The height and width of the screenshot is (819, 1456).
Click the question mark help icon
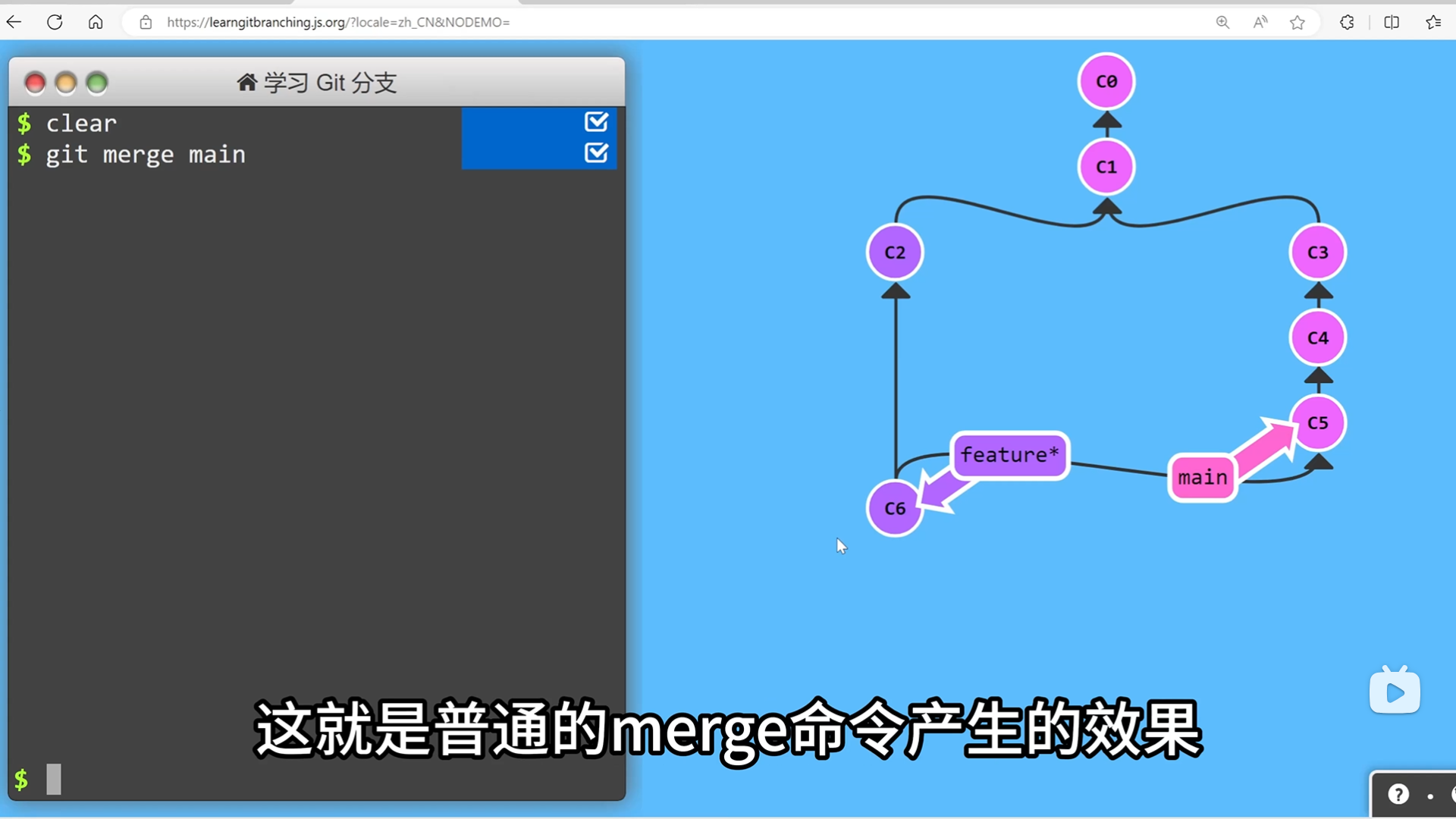1398,794
